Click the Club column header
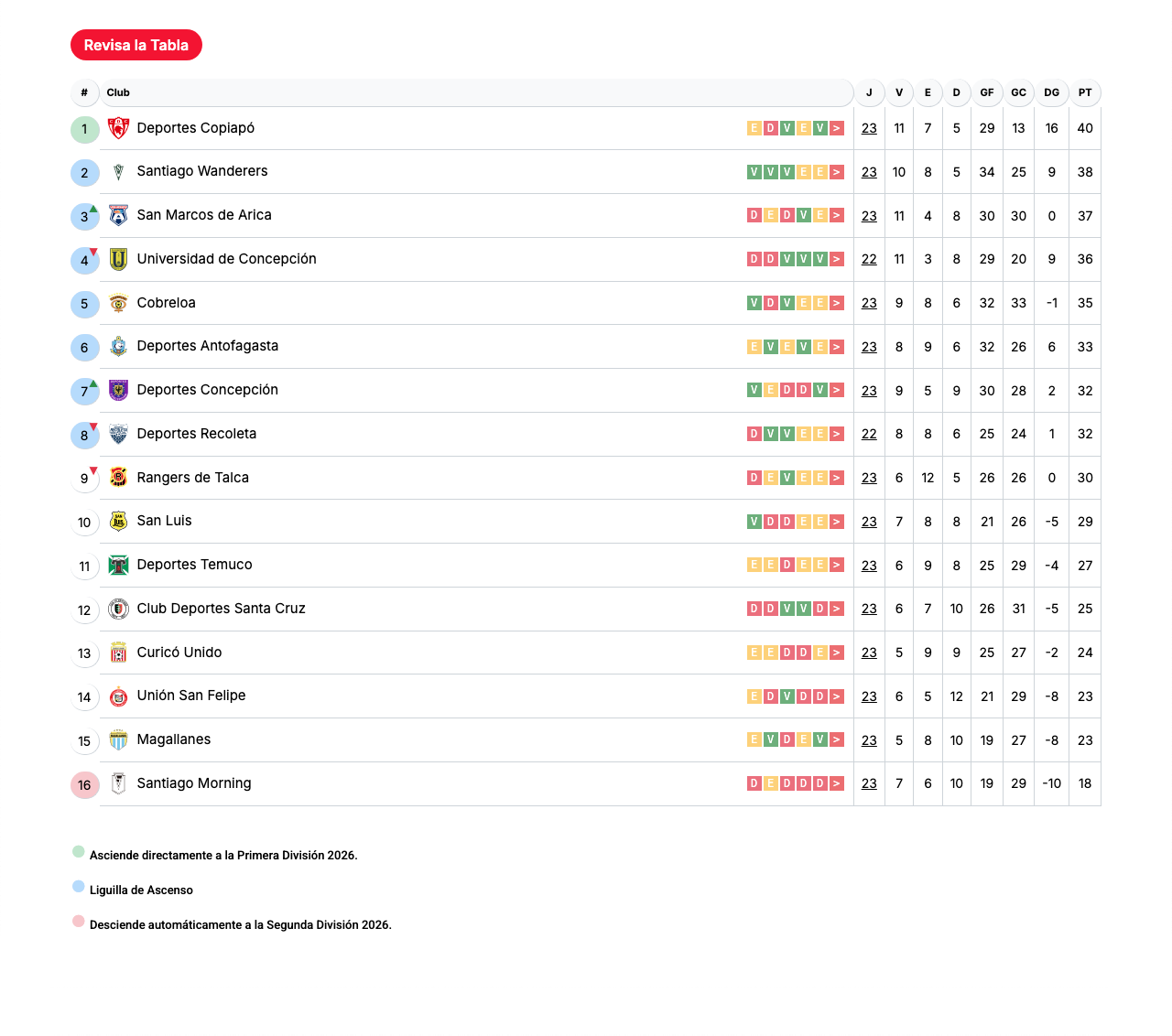Screen dimensions: 1172x1036 point(476,92)
